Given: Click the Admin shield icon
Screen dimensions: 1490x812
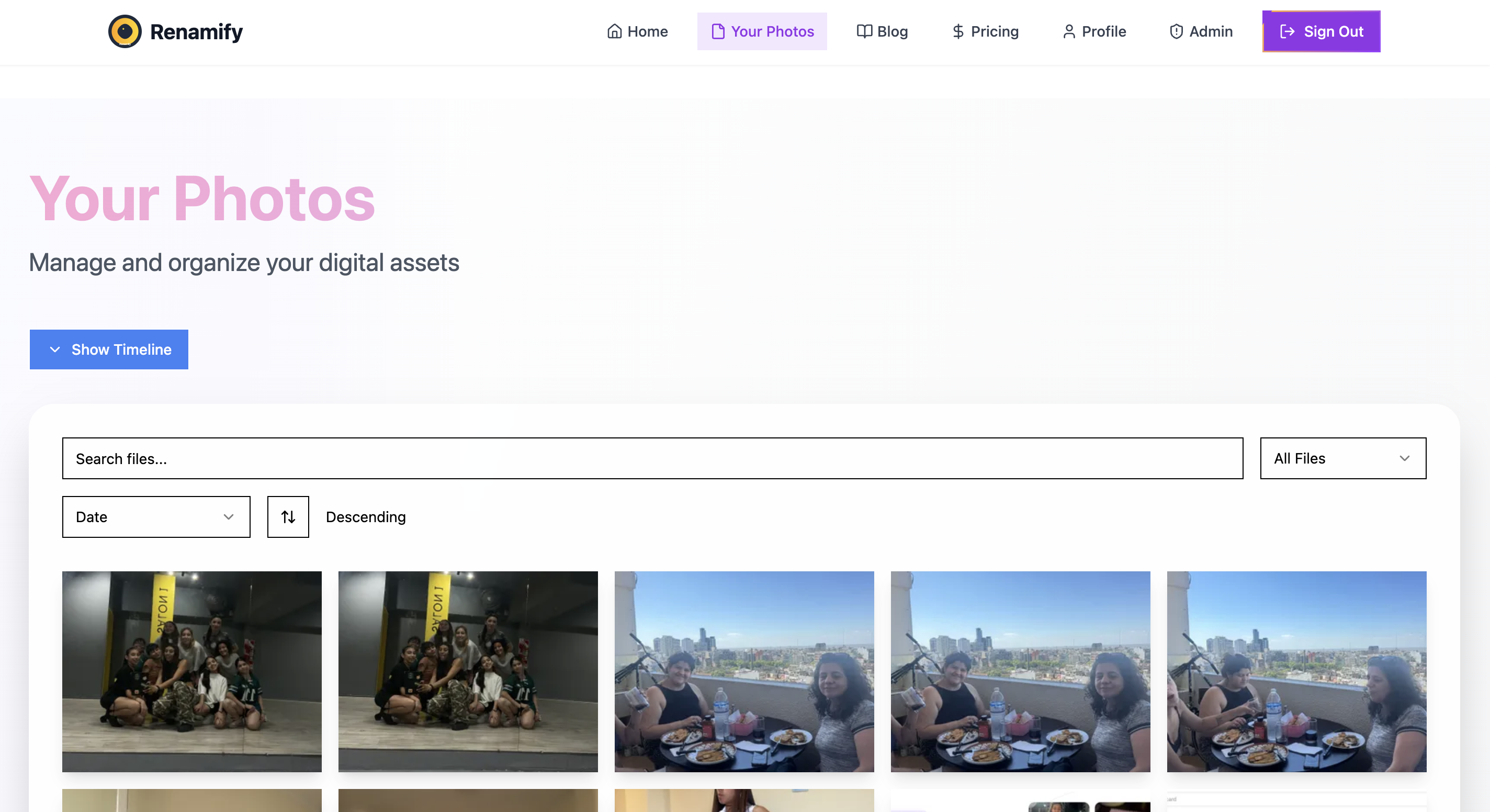Looking at the screenshot, I should pos(1176,31).
